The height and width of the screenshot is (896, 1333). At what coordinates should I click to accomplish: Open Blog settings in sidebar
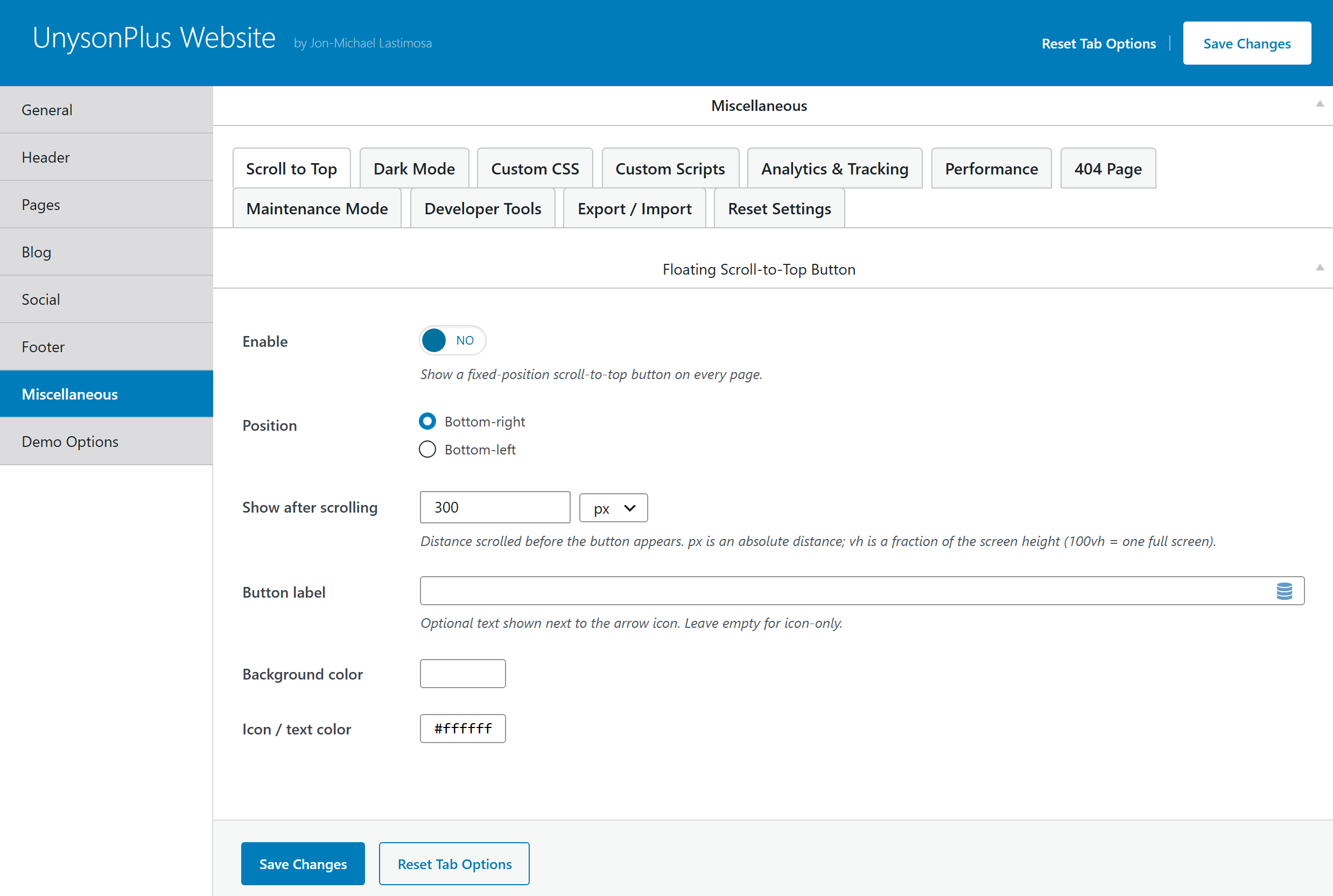pyautogui.click(x=106, y=252)
